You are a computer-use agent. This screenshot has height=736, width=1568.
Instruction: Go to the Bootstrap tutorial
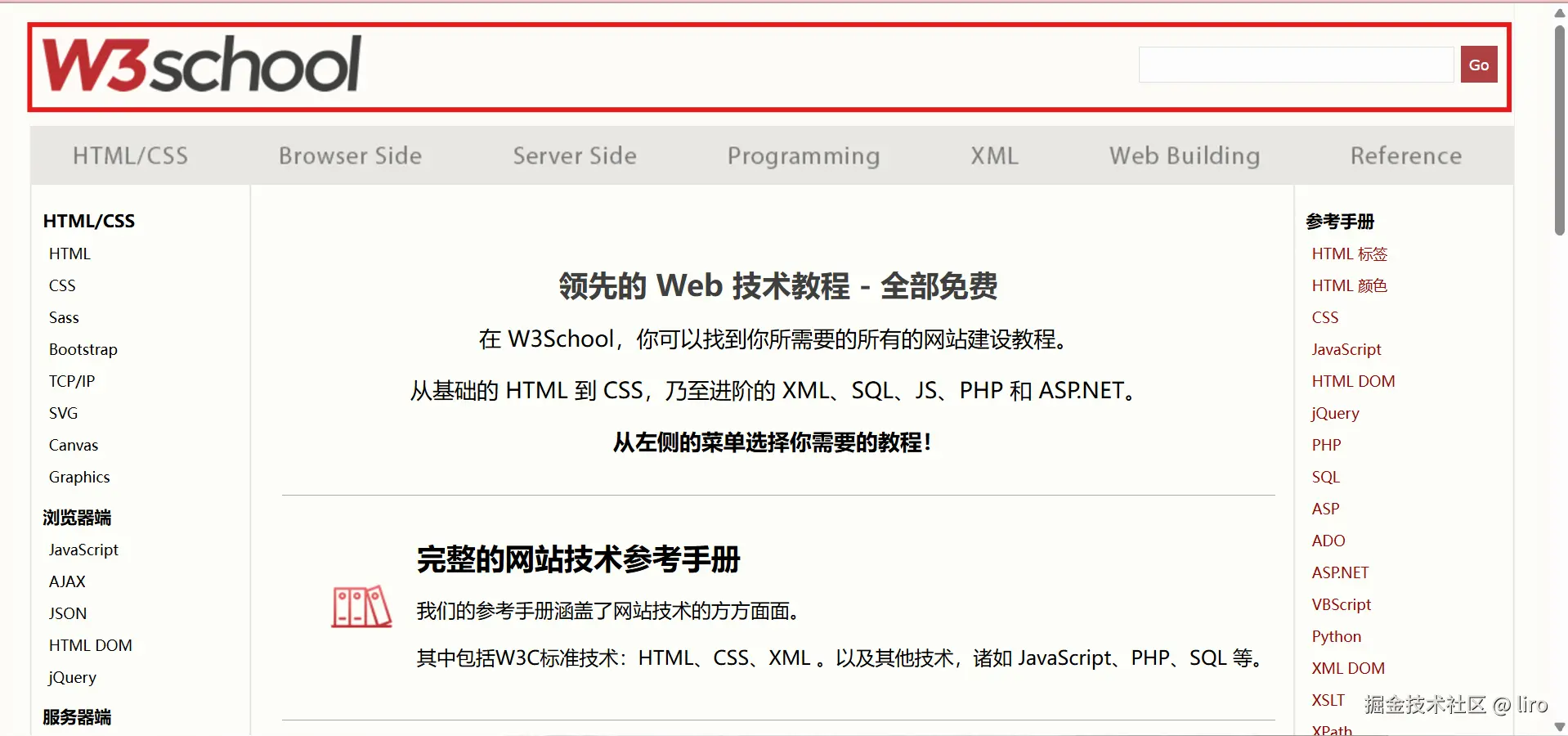pos(83,349)
